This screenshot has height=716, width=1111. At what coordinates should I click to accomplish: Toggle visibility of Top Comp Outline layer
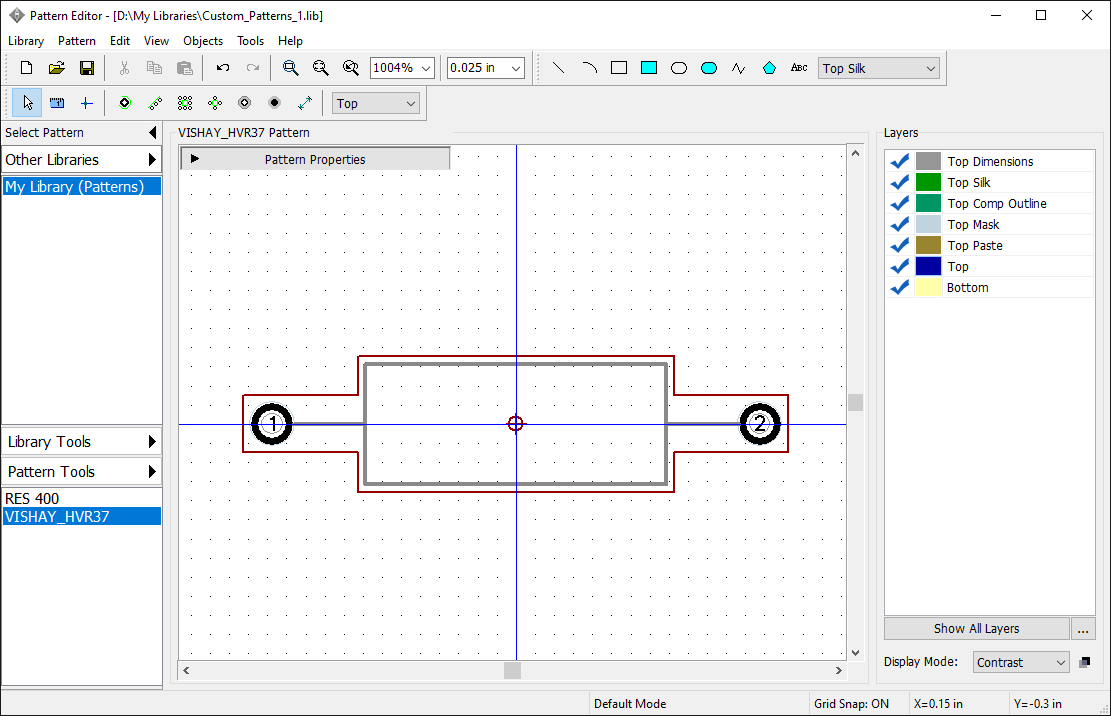point(900,204)
